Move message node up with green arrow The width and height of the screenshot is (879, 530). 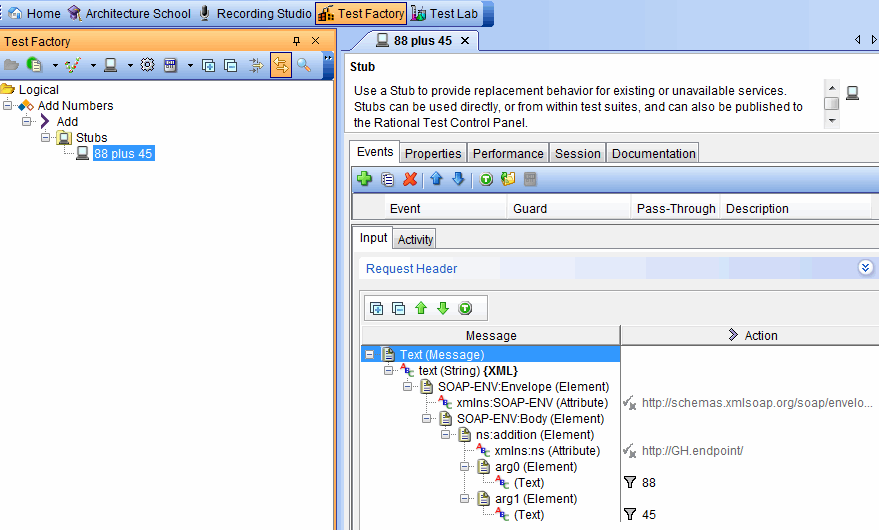(x=421, y=308)
